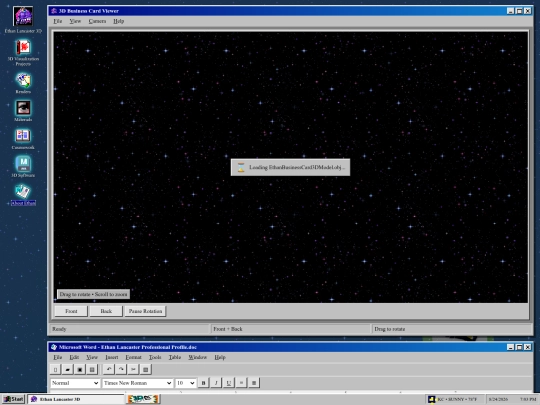The width and height of the screenshot is (540, 405).
Task: Click the quick launch icon beside the taskbar button
Action: 143,399
